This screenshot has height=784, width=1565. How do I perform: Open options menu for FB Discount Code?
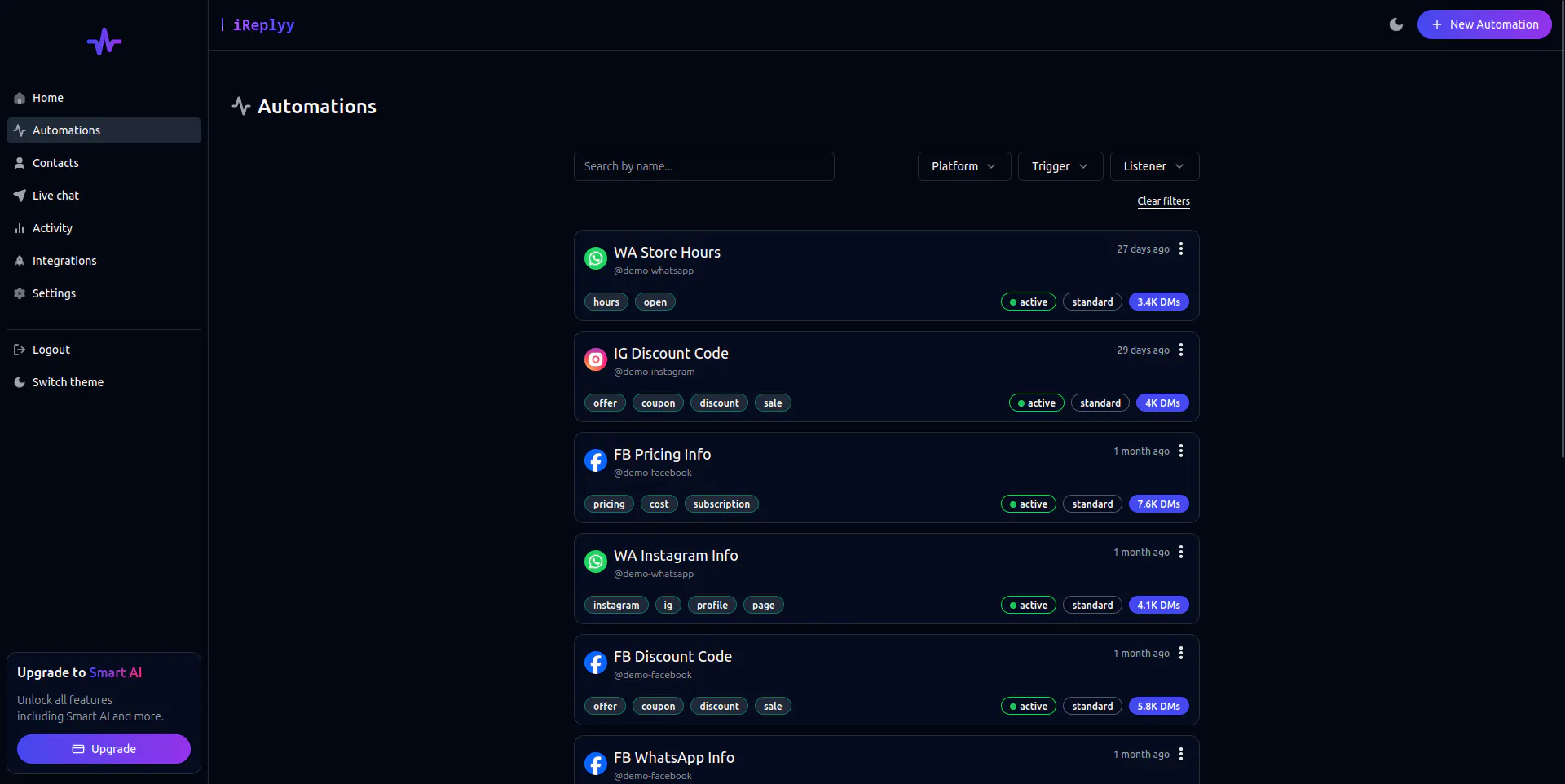1181,653
